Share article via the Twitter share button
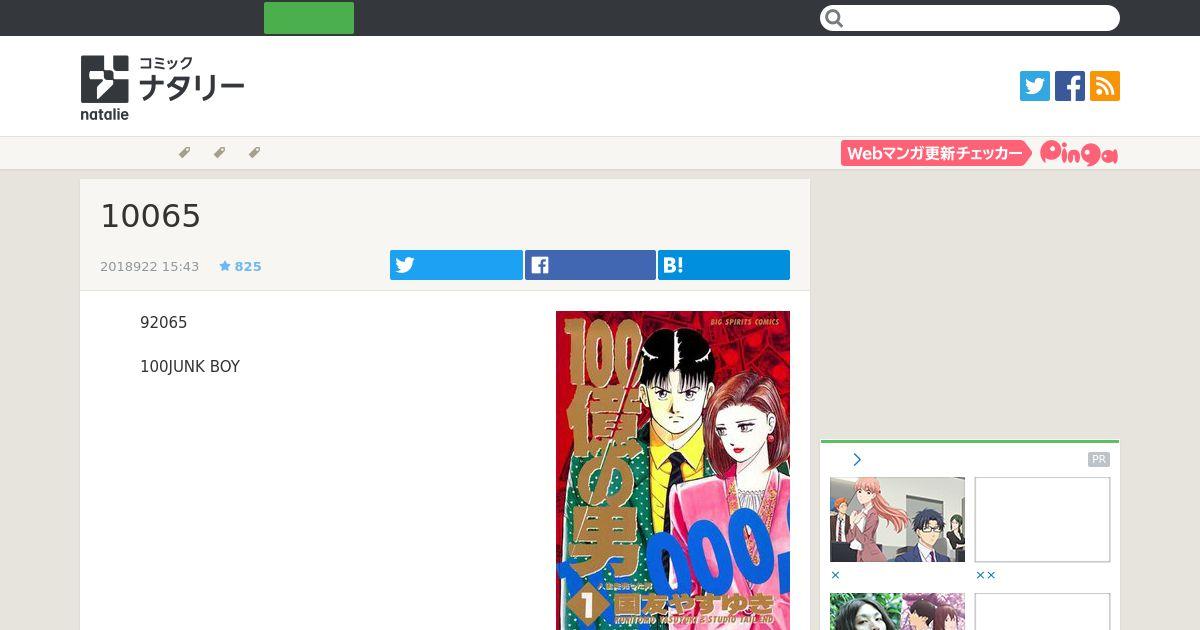Screen dimensions: 1200x630 [x=456, y=265]
